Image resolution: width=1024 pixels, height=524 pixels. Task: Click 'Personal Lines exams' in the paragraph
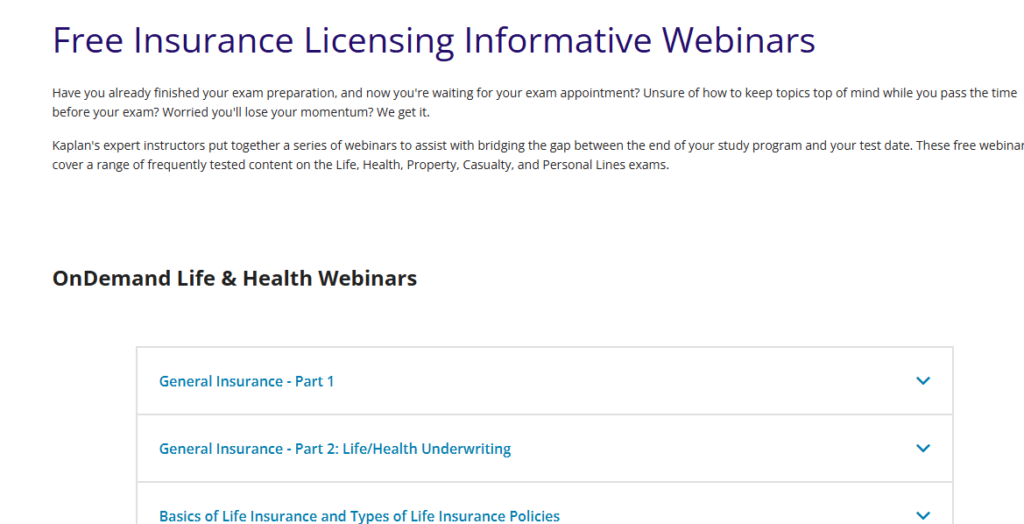point(604,165)
